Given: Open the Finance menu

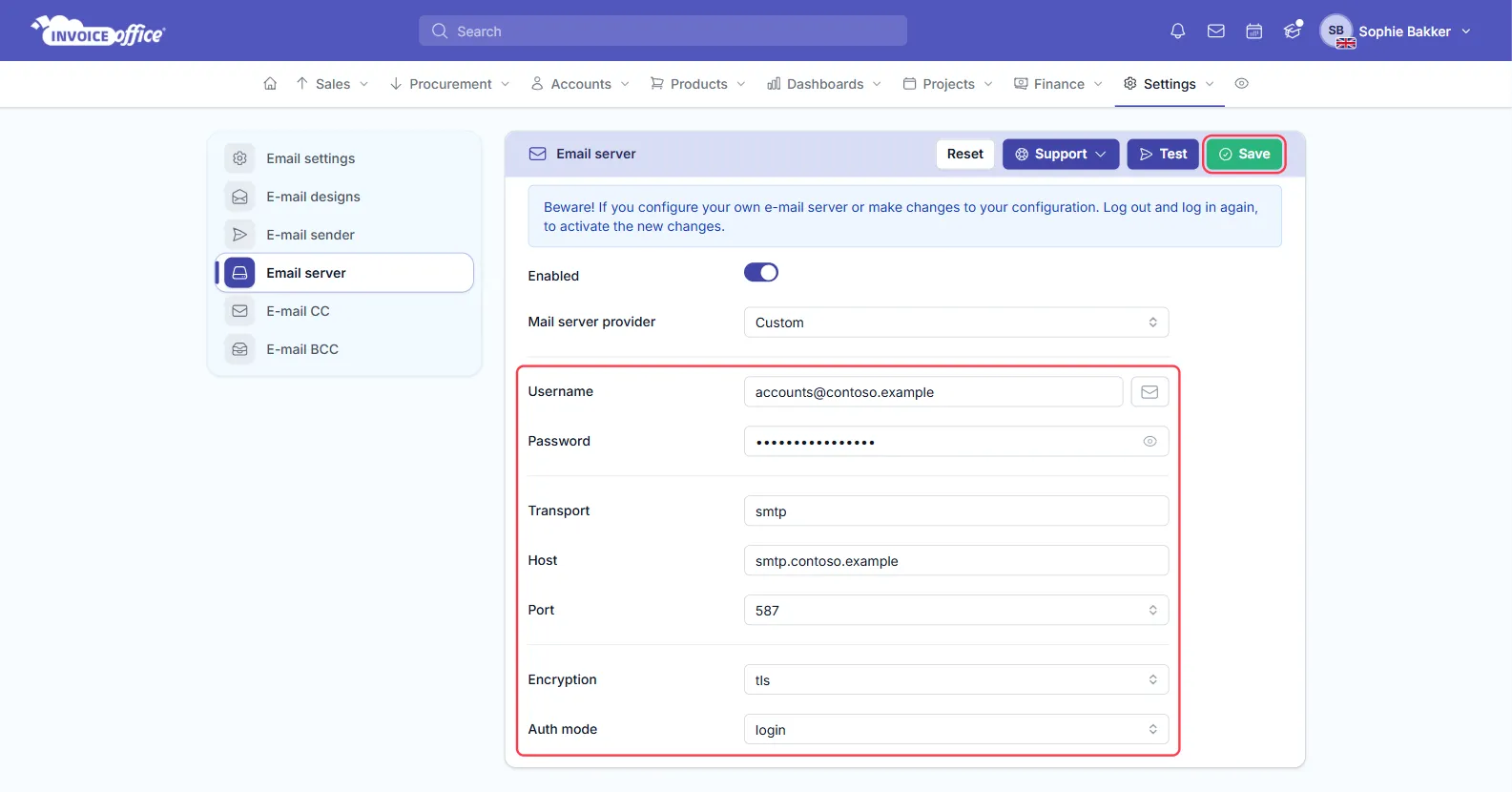Looking at the screenshot, I should coord(1058,84).
